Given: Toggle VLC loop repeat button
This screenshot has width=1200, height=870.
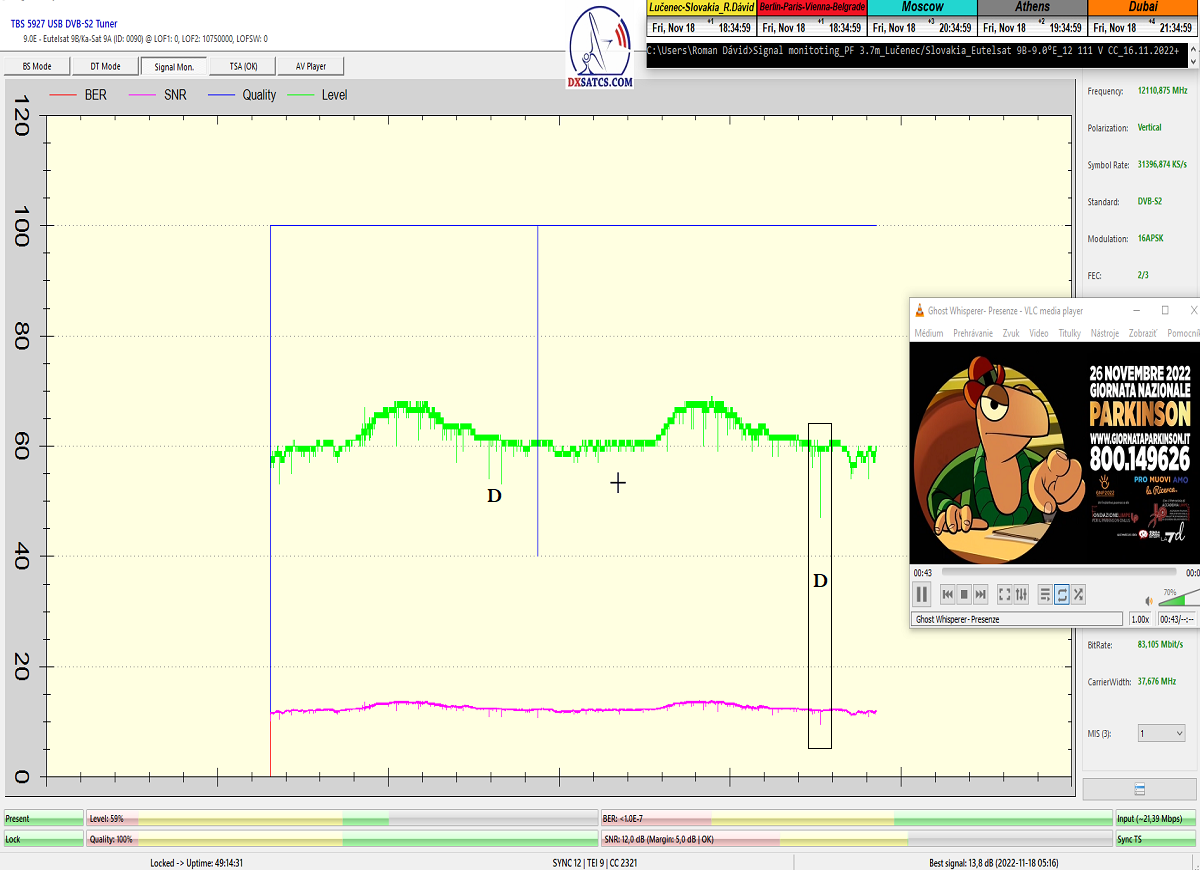Looking at the screenshot, I should [x=1062, y=595].
